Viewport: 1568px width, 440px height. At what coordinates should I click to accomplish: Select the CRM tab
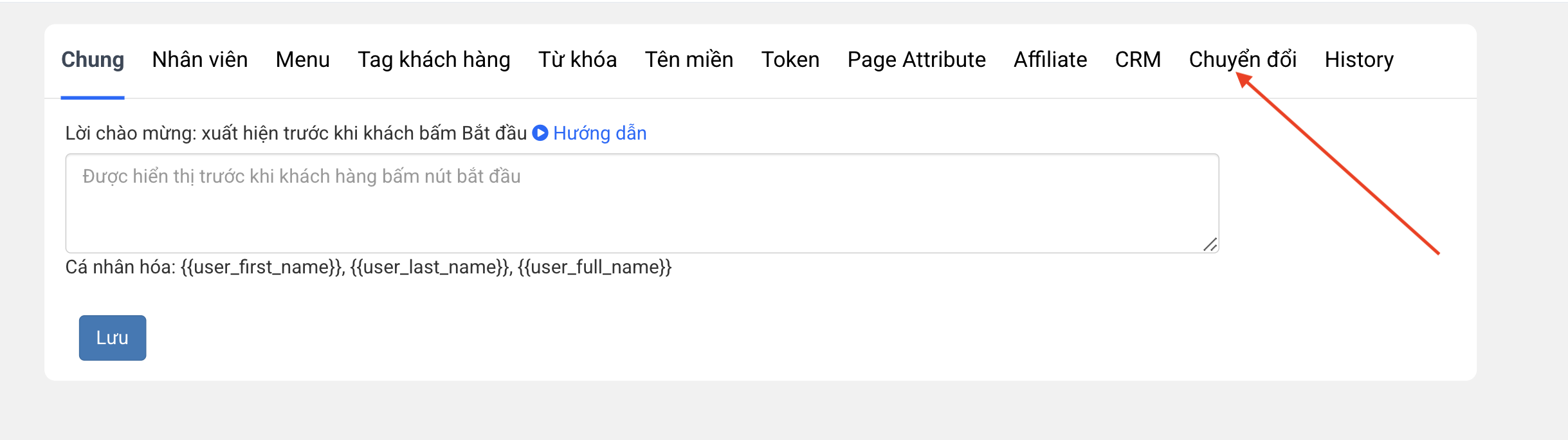(1137, 60)
